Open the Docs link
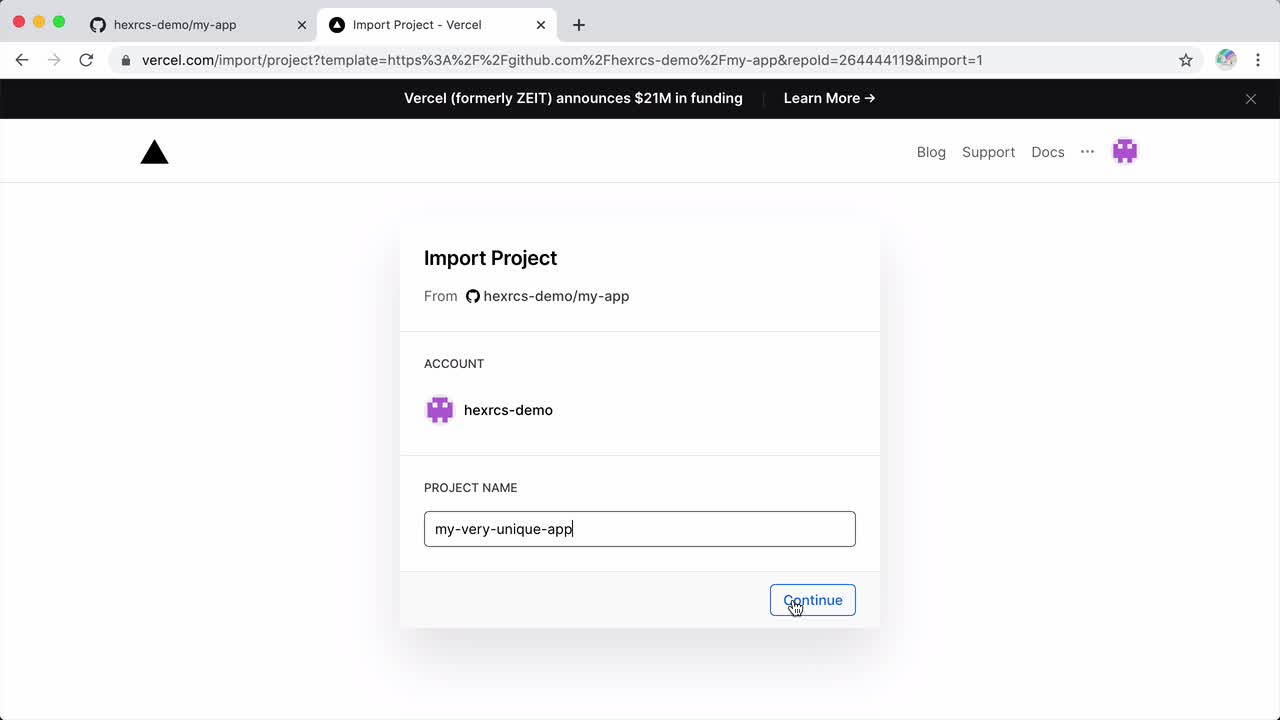 1047,152
